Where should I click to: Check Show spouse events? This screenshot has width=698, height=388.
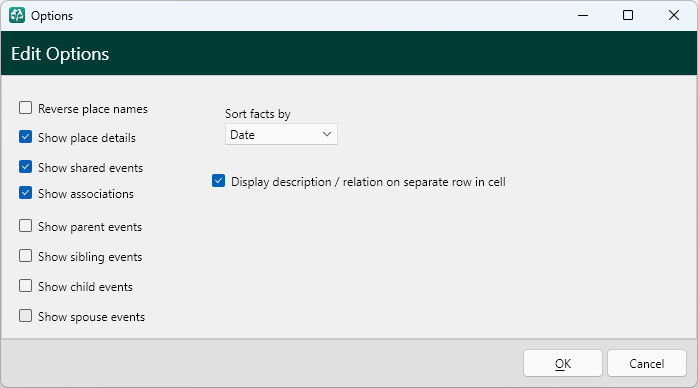click(25, 316)
